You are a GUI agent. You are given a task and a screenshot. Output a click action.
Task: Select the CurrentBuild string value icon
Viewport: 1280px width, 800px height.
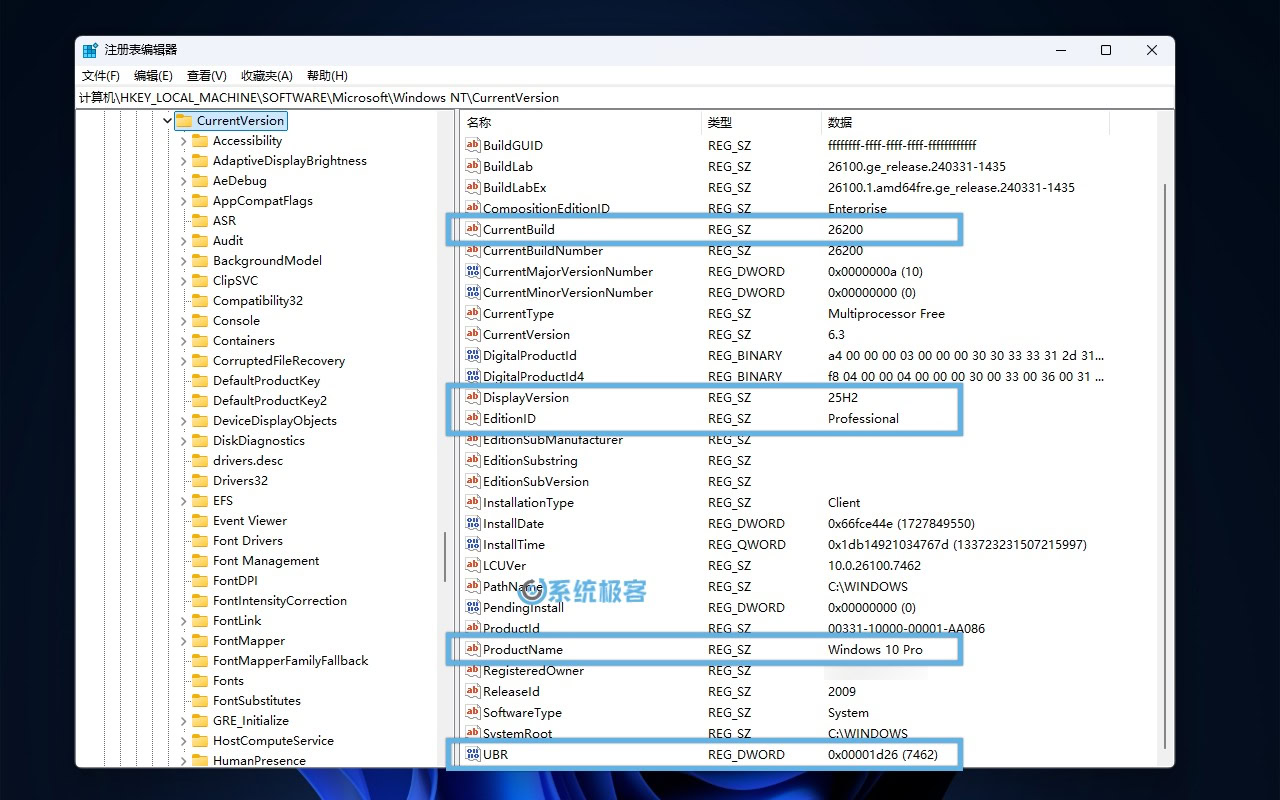474,229
